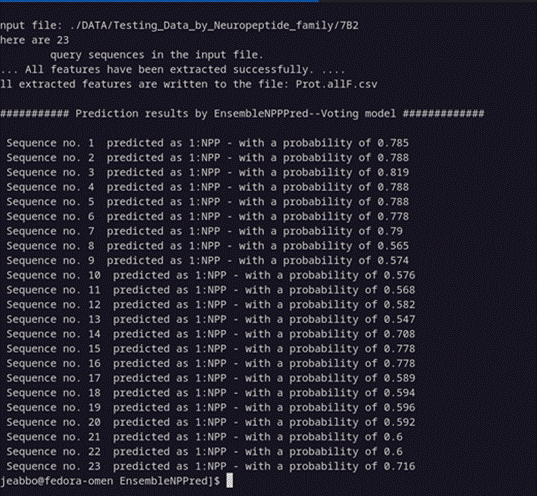Click the Sequence no. 7 result row
Viewport: 537px width, 496px height.
pyautogui.click(x=204, y=231)
